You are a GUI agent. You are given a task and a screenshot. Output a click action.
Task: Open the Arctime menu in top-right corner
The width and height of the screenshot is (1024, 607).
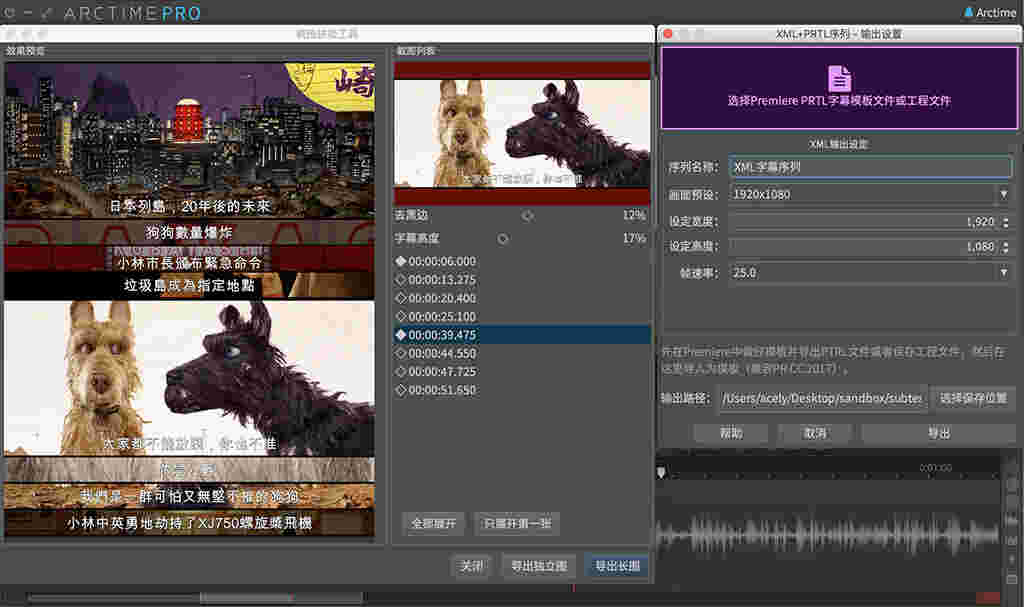(992, 12)
